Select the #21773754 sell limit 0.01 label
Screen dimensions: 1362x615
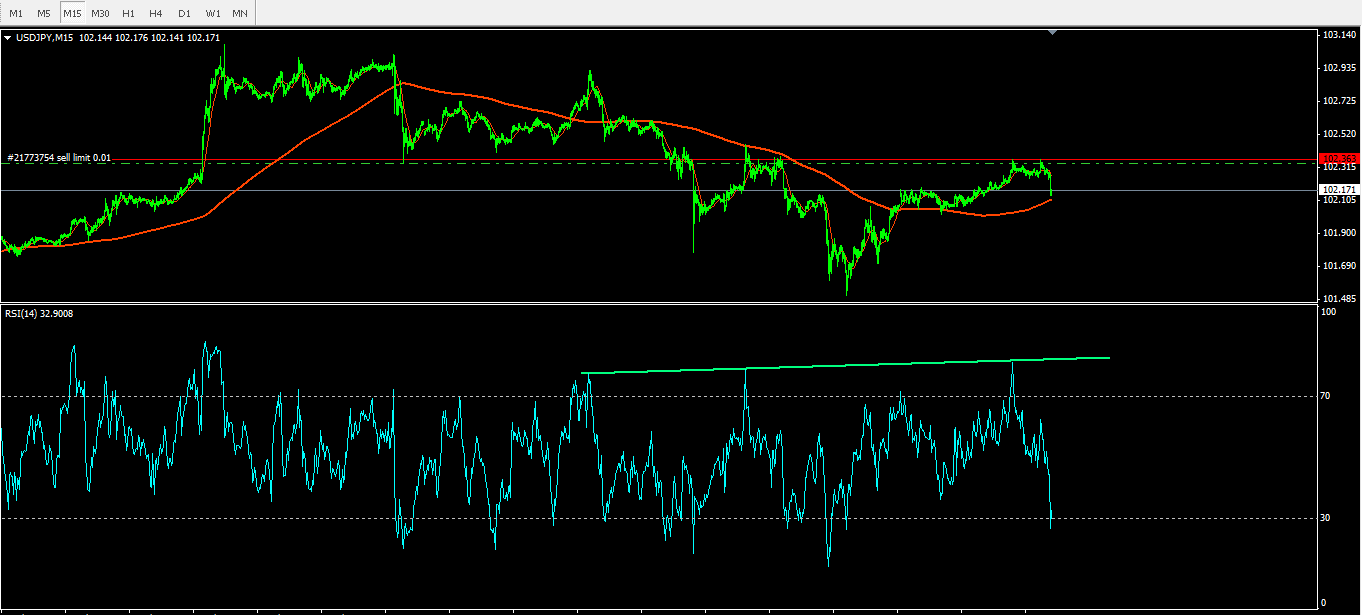[59, 158]
